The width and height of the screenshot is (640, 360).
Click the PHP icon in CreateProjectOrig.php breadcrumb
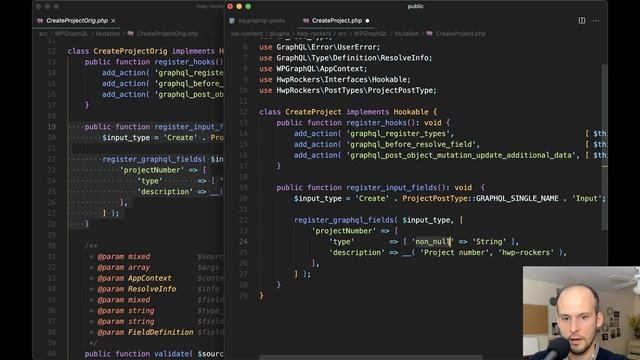(x=131, y=33)
